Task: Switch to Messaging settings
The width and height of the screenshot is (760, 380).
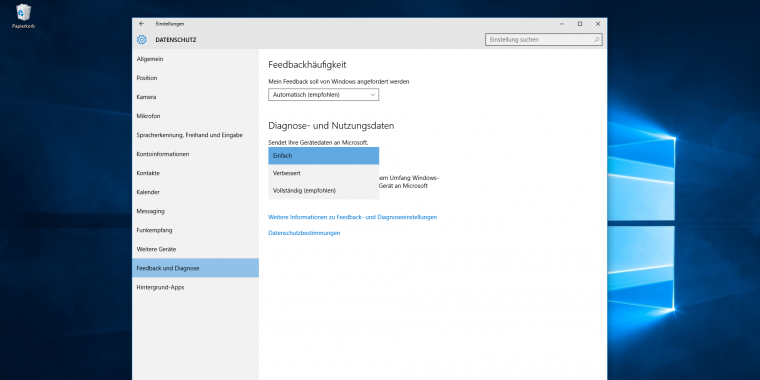Action: (x=195, y=211)
